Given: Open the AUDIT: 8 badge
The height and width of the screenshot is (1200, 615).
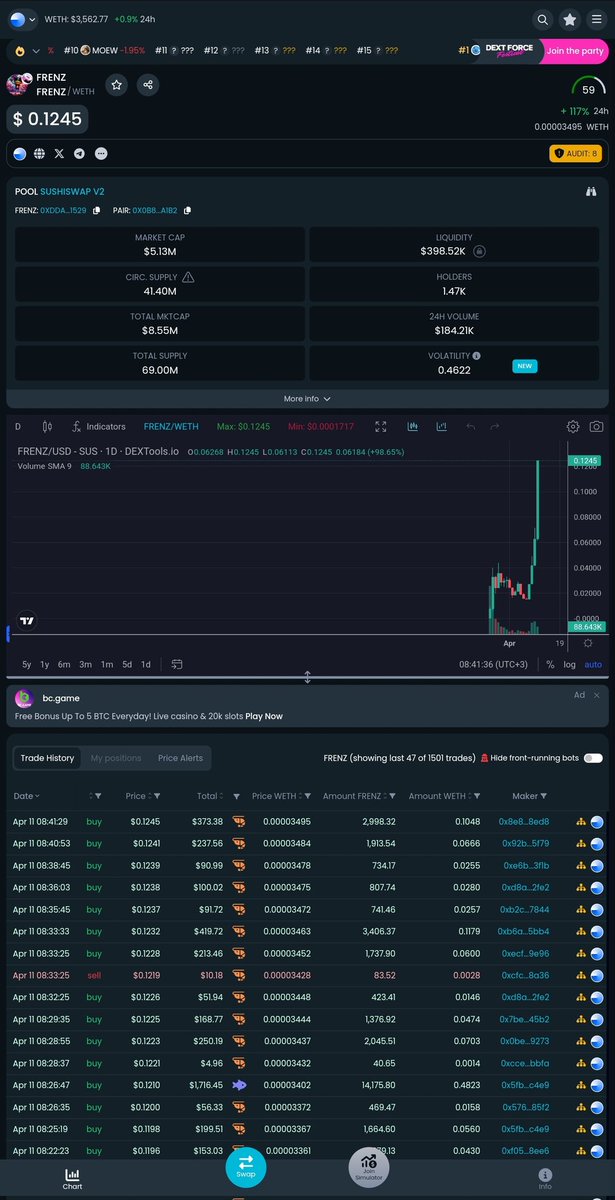Looking at the screenshot, I should (576, 153).
